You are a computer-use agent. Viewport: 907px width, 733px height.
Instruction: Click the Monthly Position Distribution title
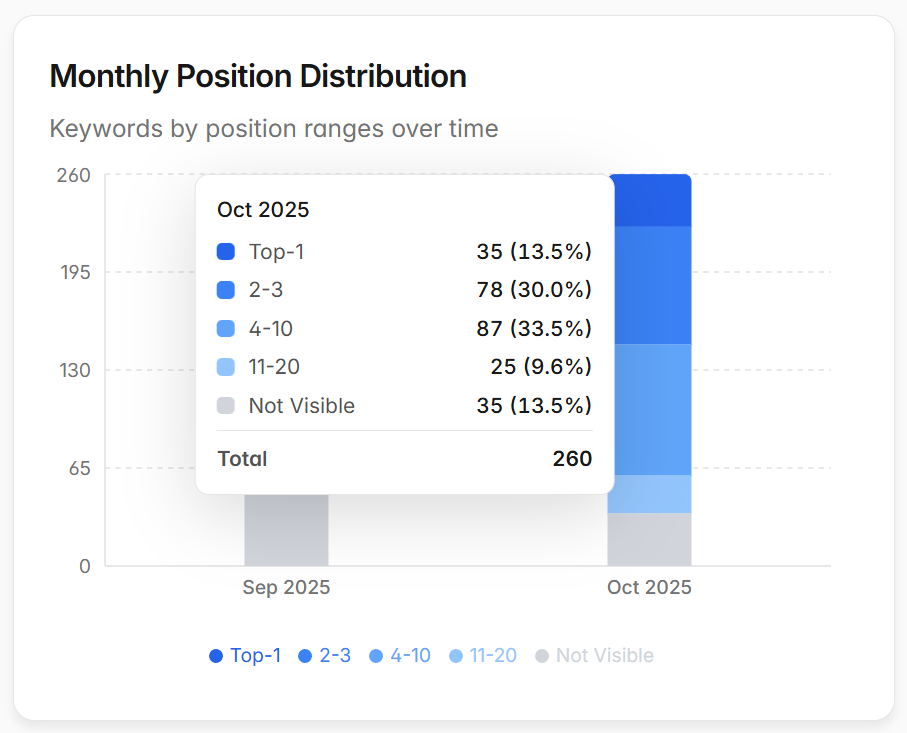258,76
